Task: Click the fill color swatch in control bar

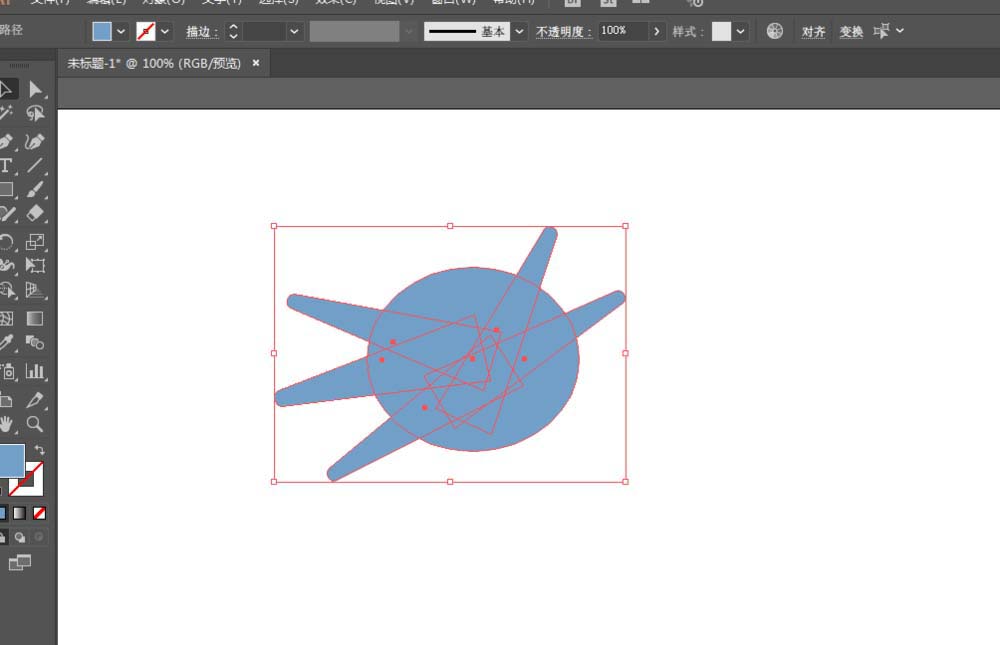Action: coord(102,31)
